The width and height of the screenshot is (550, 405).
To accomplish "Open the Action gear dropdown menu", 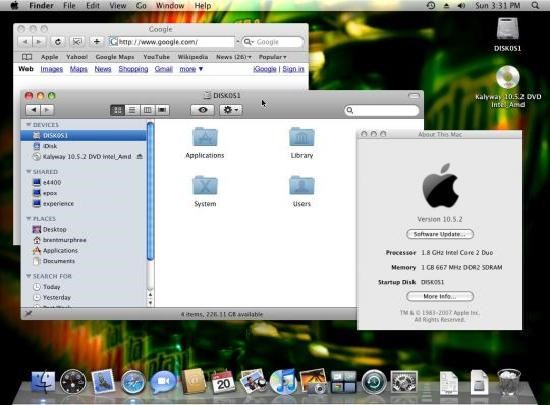I will tap(231, 110).
